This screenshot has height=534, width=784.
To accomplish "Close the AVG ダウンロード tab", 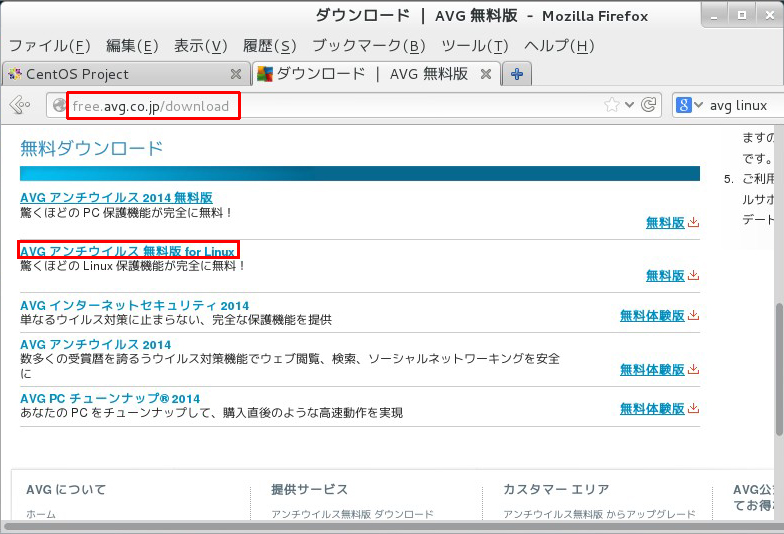I will 485,74.
